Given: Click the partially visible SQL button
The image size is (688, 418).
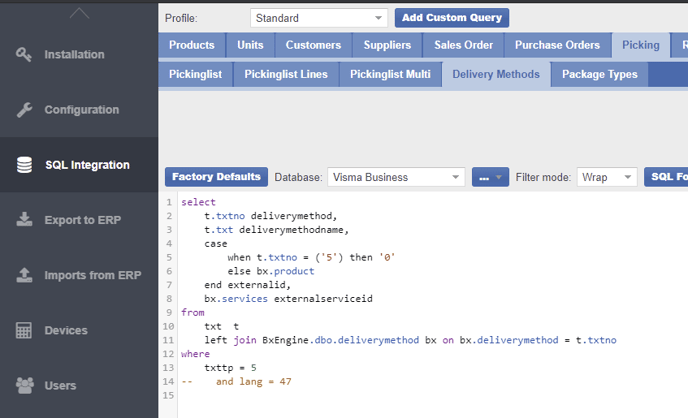Looking at the screenshot, I should click(666, 177).
